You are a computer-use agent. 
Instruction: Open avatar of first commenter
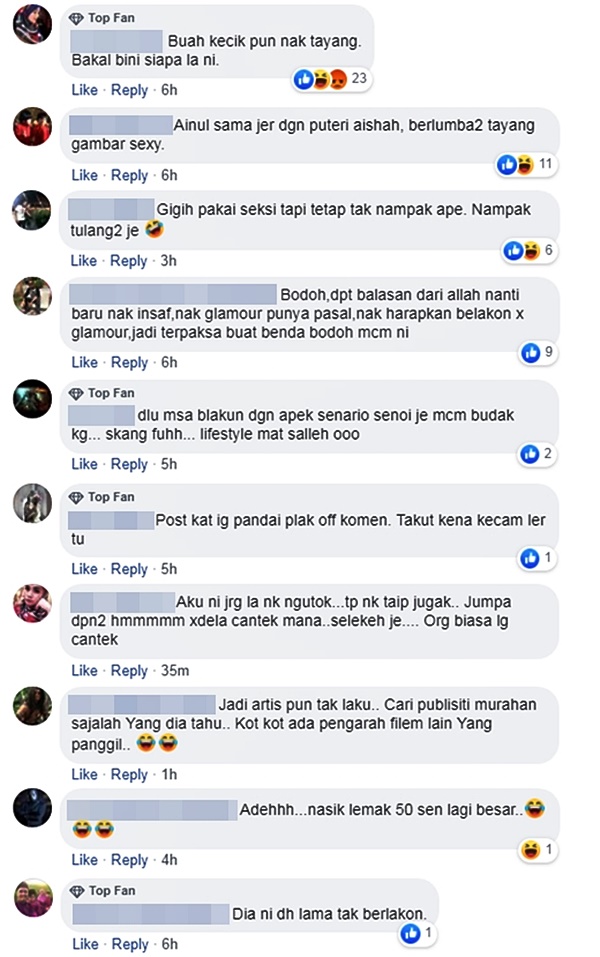coord(32,24)
